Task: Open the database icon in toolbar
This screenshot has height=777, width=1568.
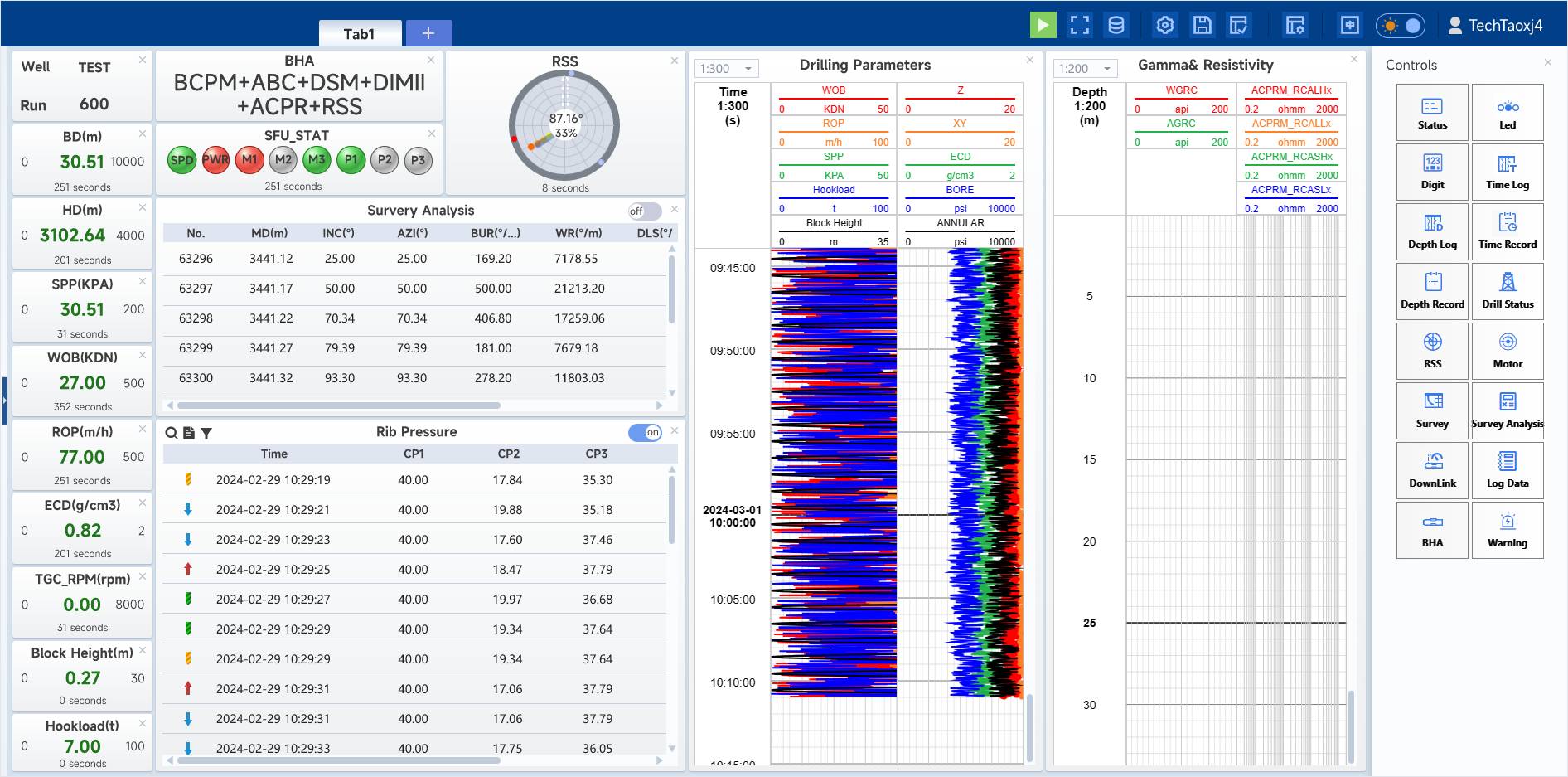Action: [1116, 25]
